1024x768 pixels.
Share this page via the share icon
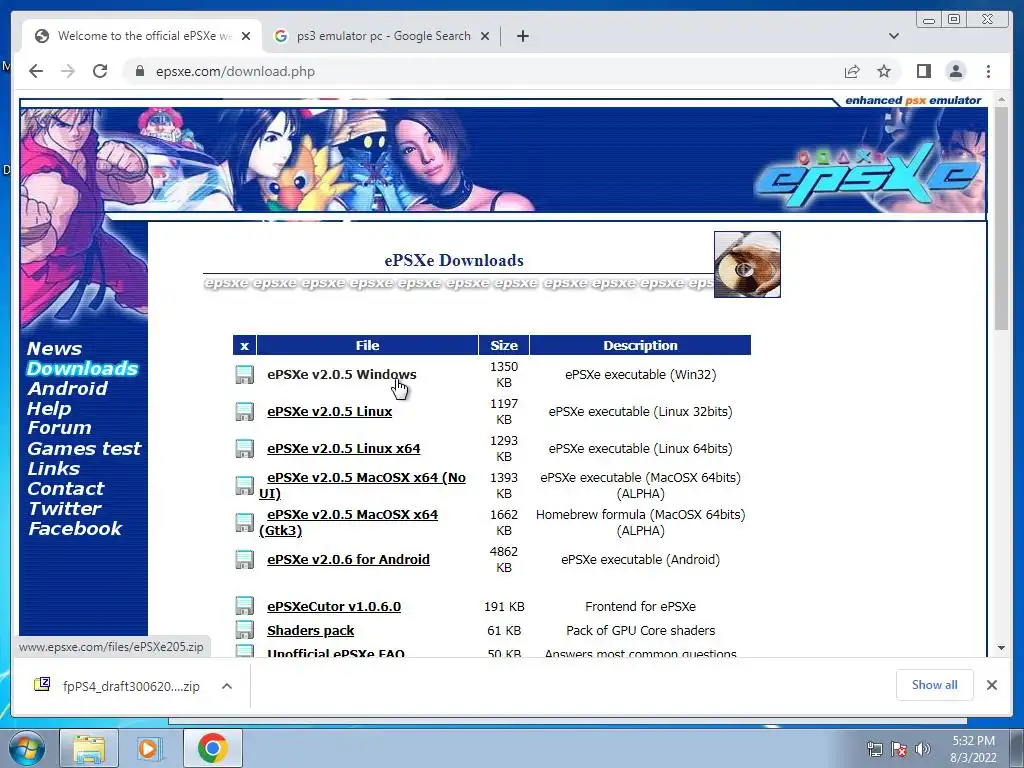(x=852, y=71)
